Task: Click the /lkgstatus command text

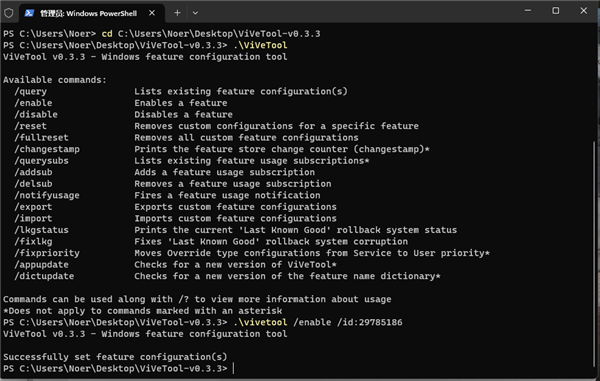Action: [x=41, y=230]
